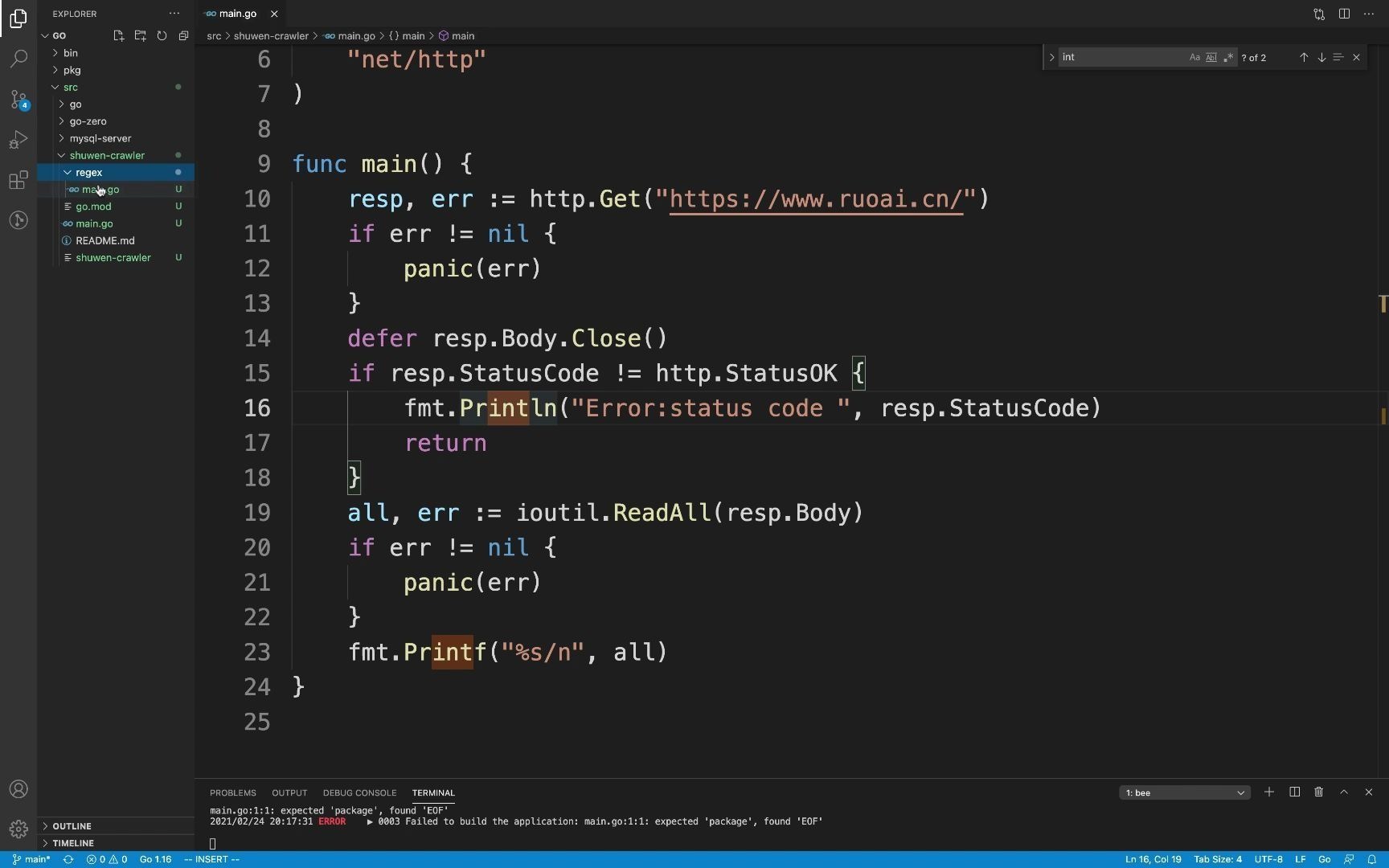Switch to the DEBUG CONSOLE tab
1389x868 pixels.
click(x=360, y=792)
